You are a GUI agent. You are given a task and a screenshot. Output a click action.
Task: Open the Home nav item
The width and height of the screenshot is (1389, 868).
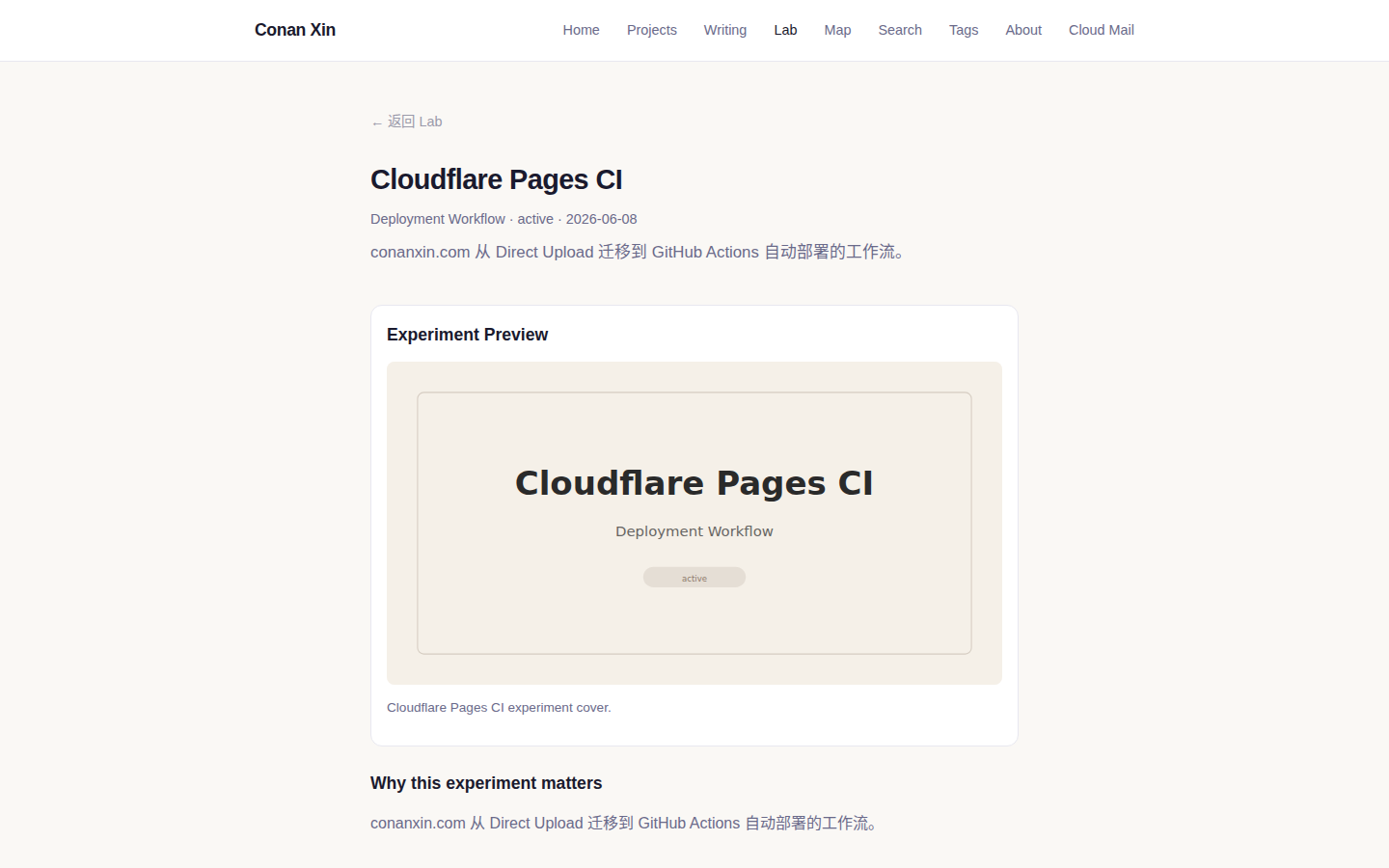pyautogui.click(x=581, y=30)
